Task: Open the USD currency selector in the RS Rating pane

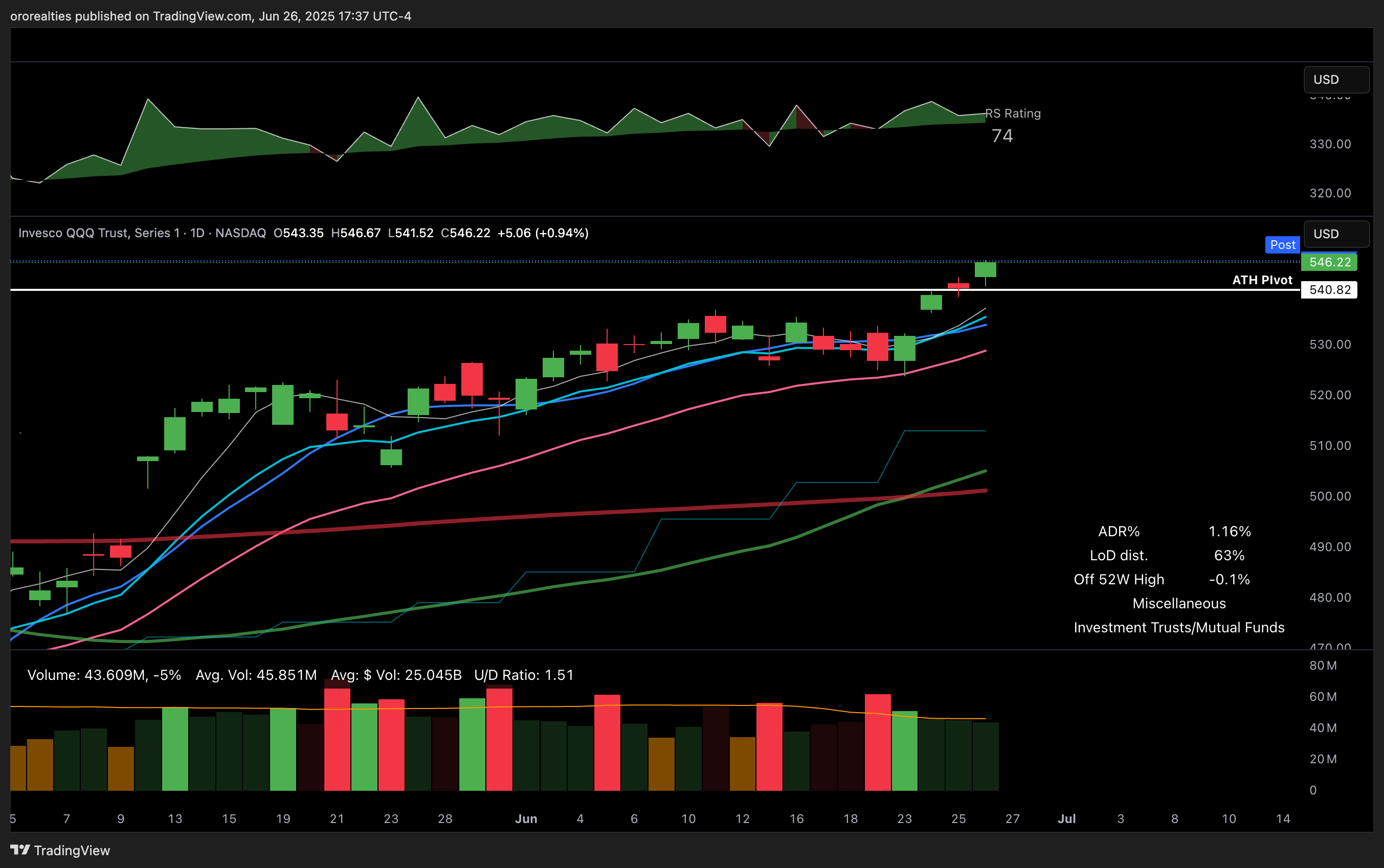Action: click(x=1336, y=80)
